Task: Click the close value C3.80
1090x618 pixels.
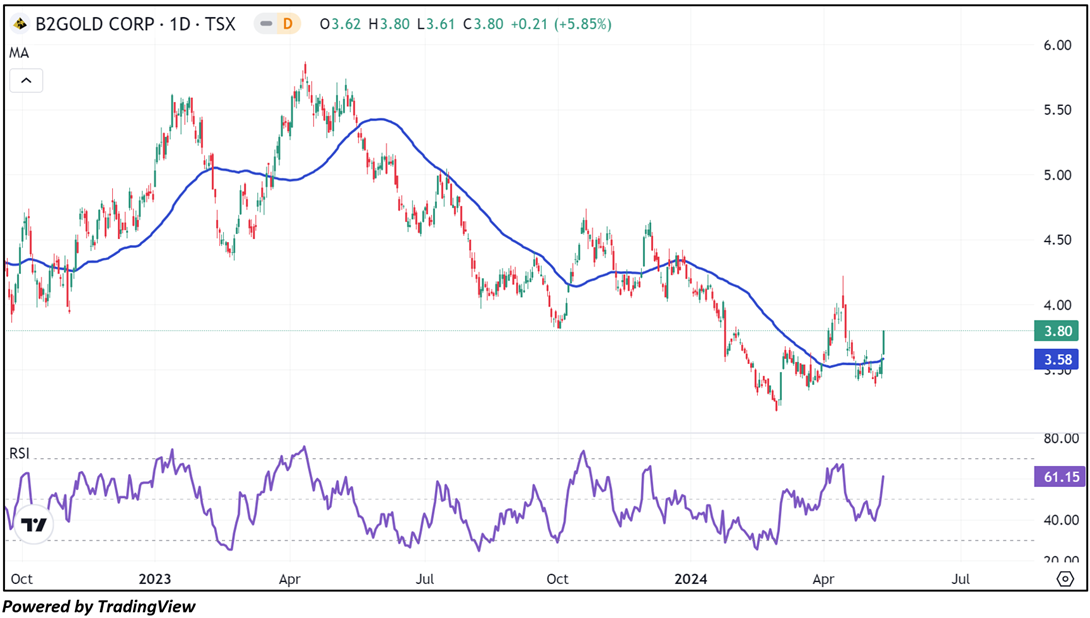Action: (x=482, y=24)
